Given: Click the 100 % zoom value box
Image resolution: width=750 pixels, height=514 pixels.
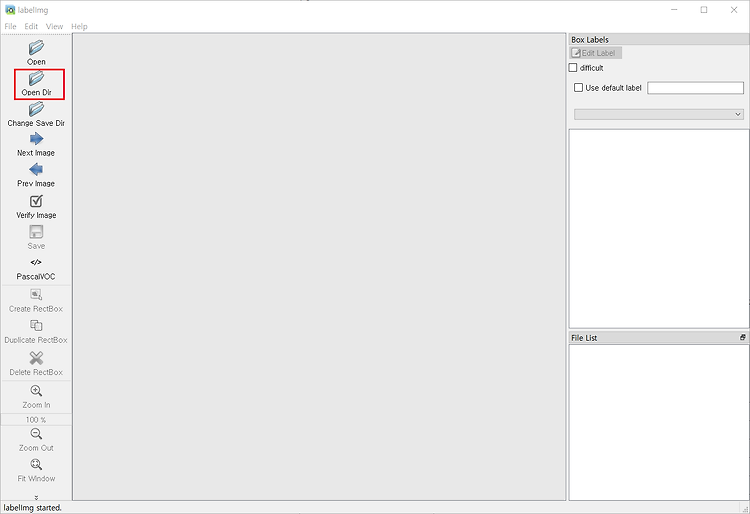Looking at the screenshot, I should coord(36,420).
